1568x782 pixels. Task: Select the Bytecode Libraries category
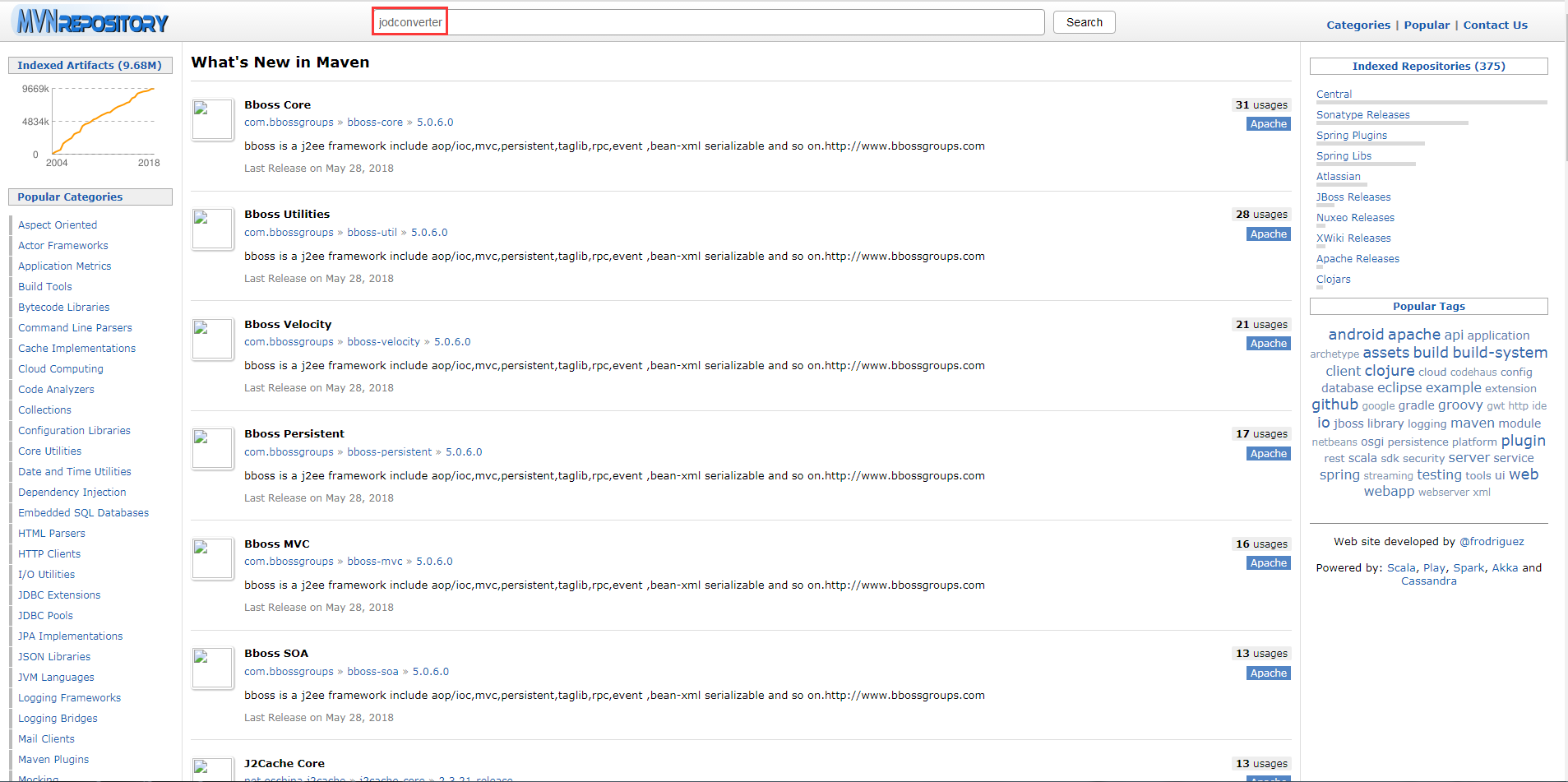coord(64,307)
